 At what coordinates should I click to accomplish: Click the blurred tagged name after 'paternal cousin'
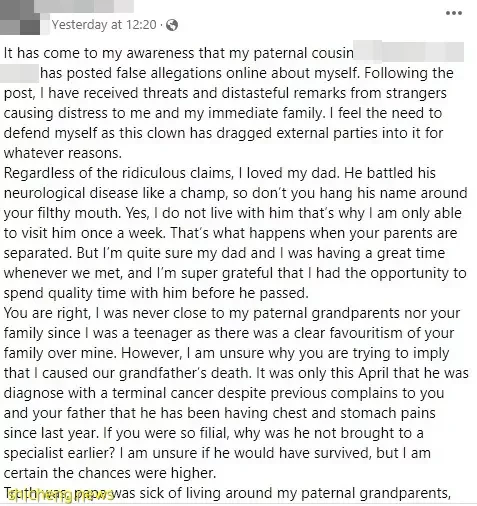click(x=409, y=52)
